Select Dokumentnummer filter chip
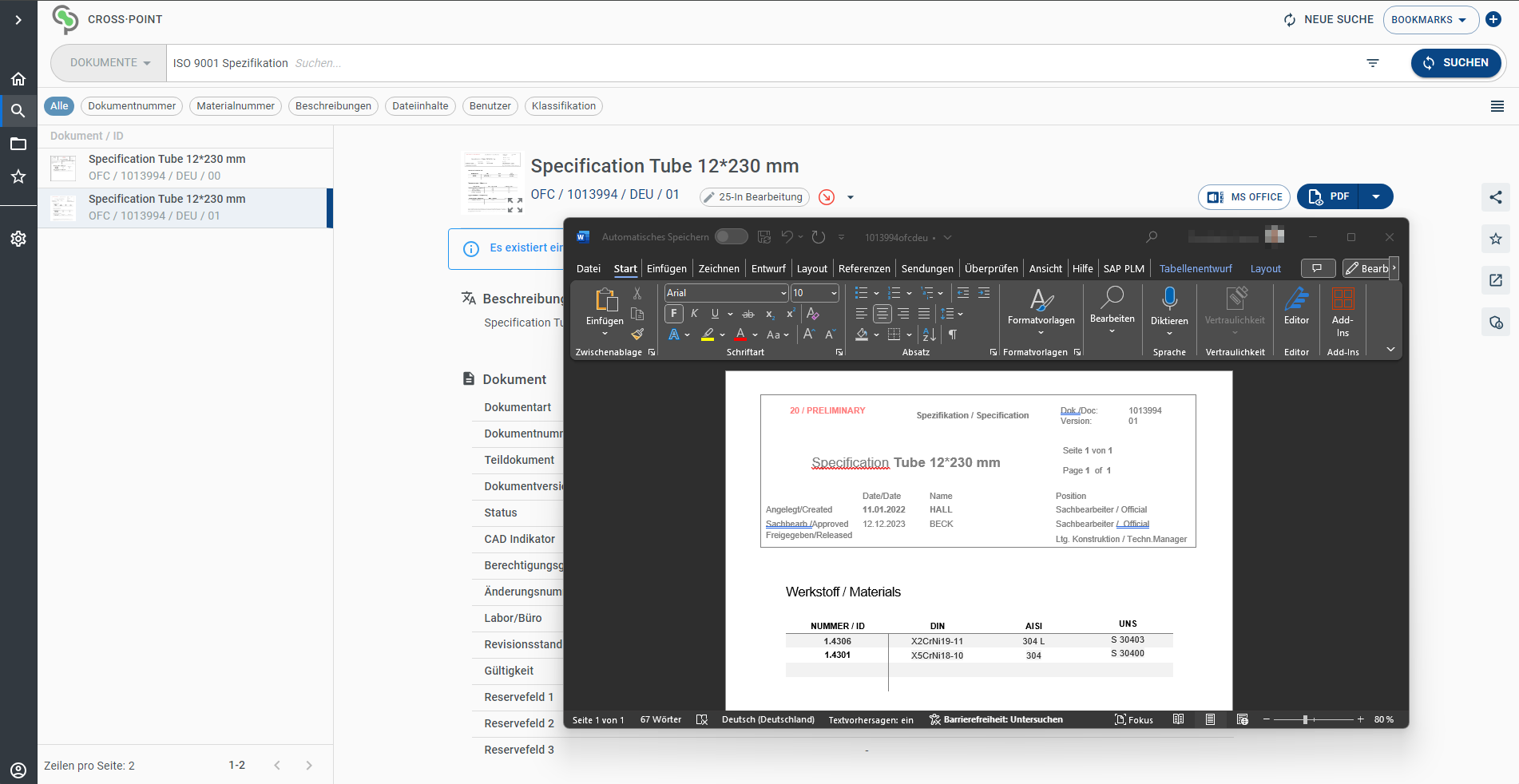The image size is (1519, 784). click(x=132, y=106)
